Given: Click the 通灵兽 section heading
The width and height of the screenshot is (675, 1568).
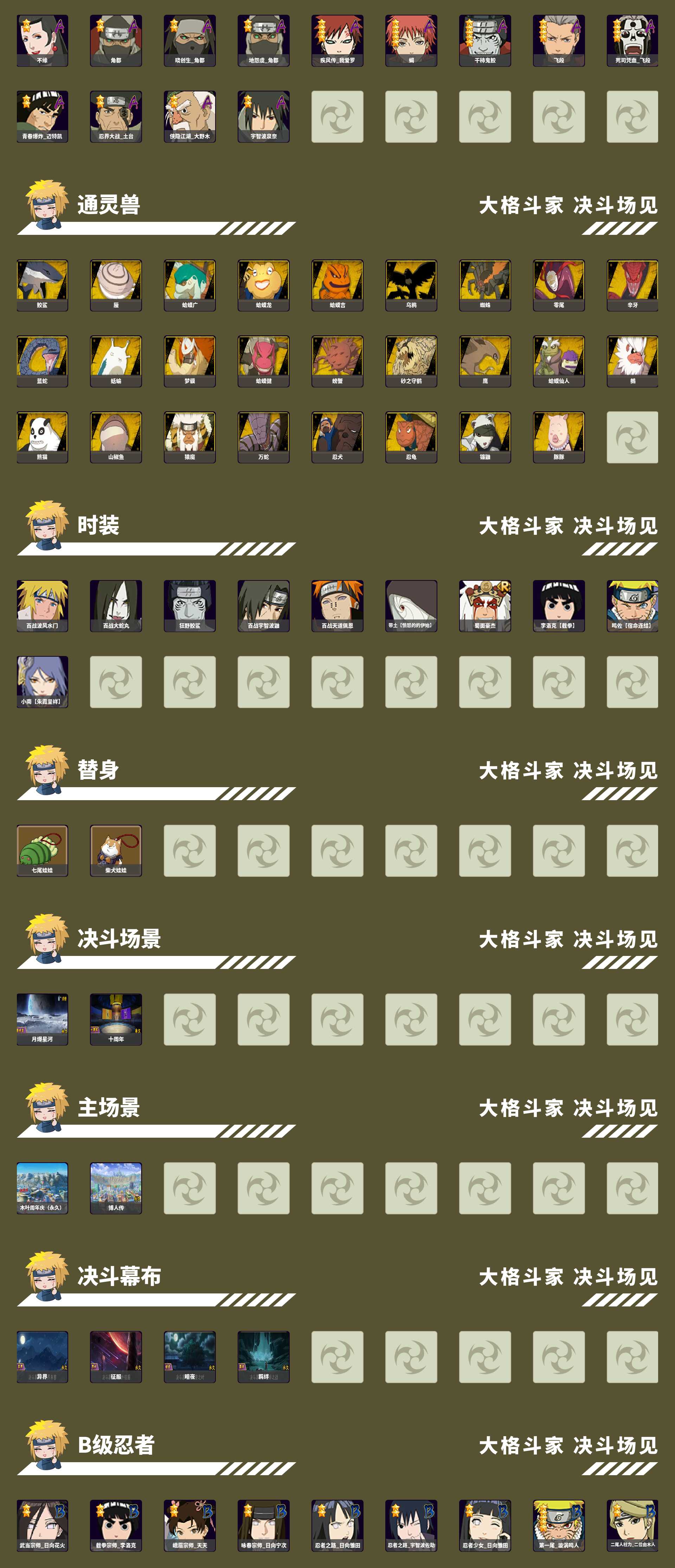Looking at the screenshot, I should coord(109,205).
